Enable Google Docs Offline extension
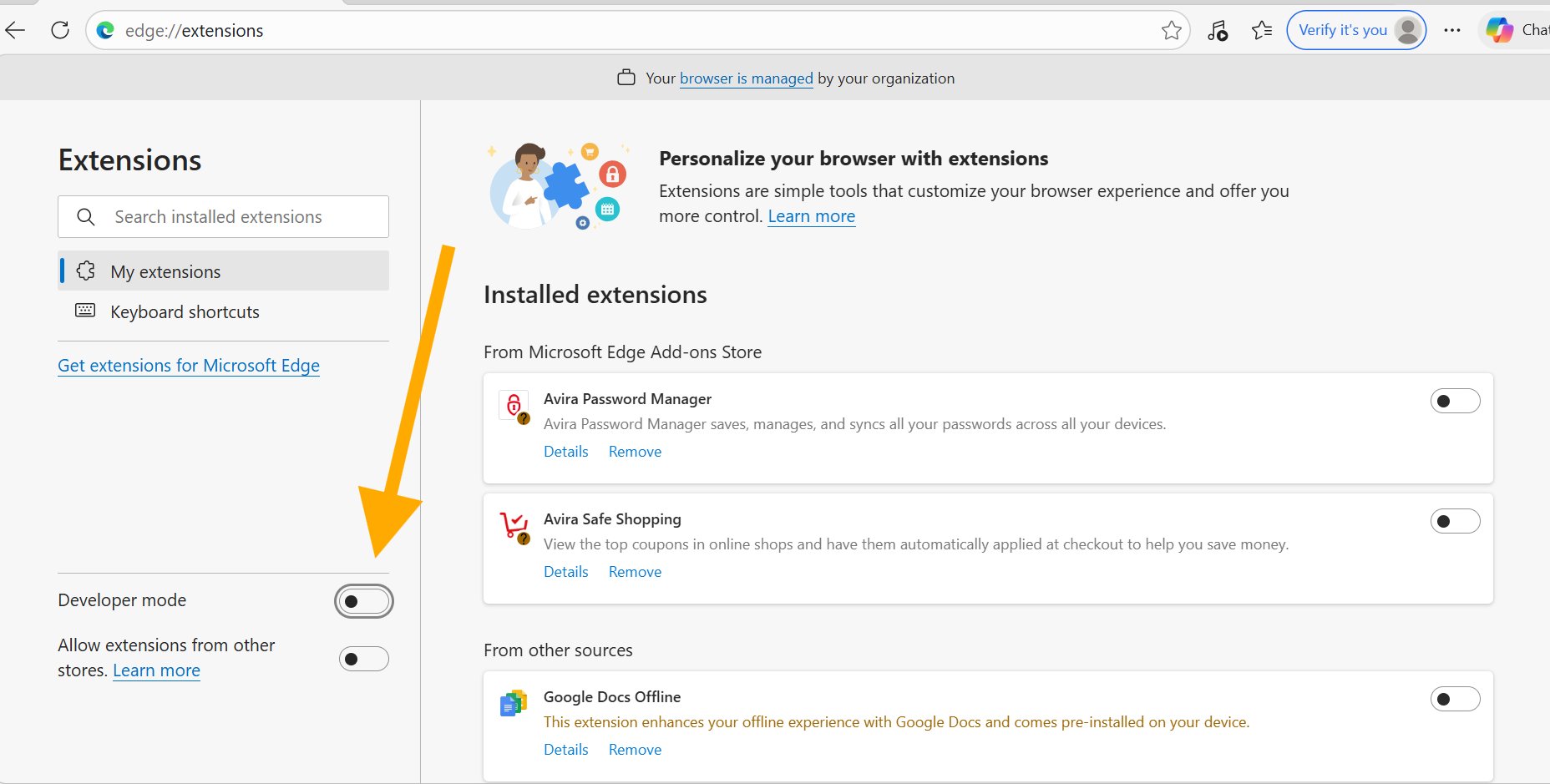This screenshot has height=784, width=1550. (x=1456, y=699)
